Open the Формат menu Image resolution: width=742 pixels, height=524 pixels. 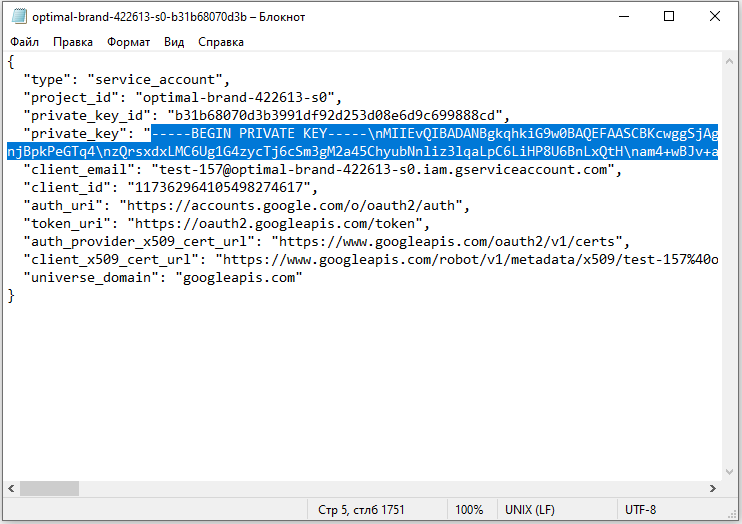click(x=128, y=42)
